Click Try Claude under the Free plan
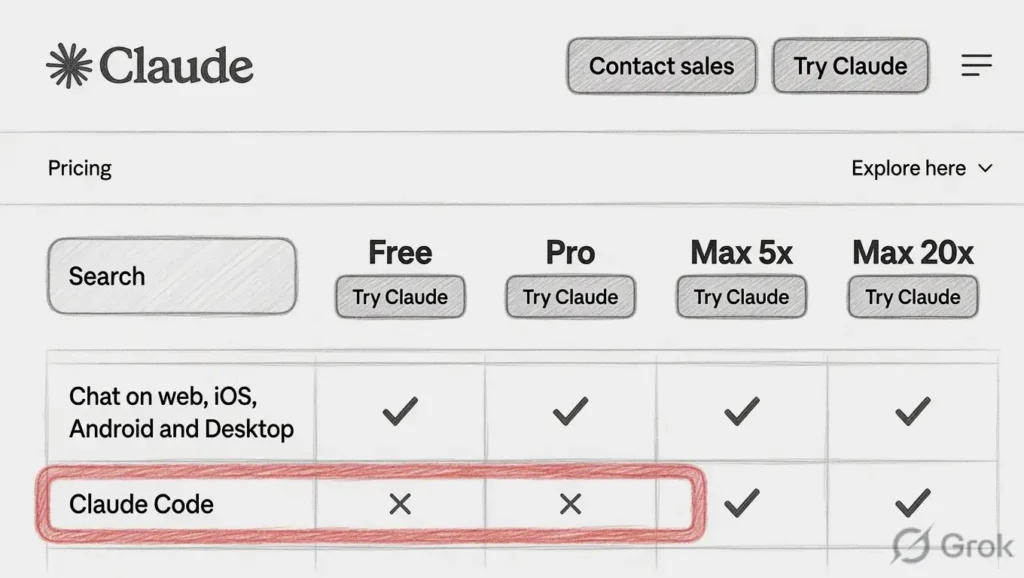 (x=400, y=297)
